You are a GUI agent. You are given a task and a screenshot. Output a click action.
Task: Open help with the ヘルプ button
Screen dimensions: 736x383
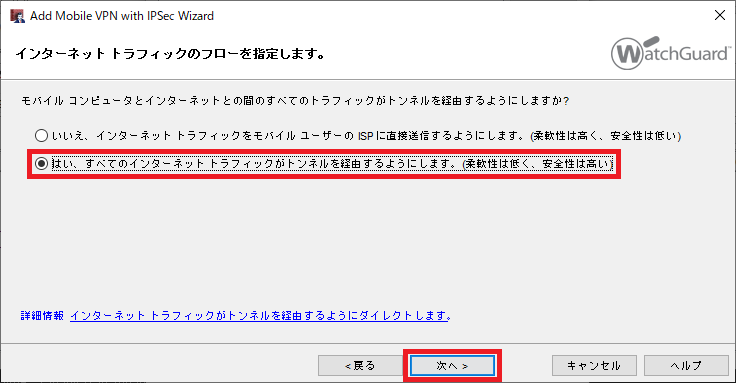tap(686, 365)
